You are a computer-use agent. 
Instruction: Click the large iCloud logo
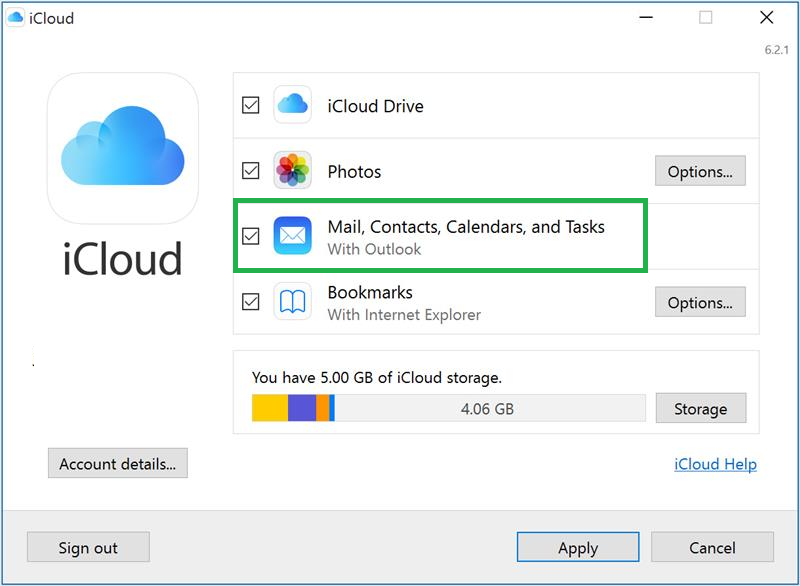coord(122,148)
